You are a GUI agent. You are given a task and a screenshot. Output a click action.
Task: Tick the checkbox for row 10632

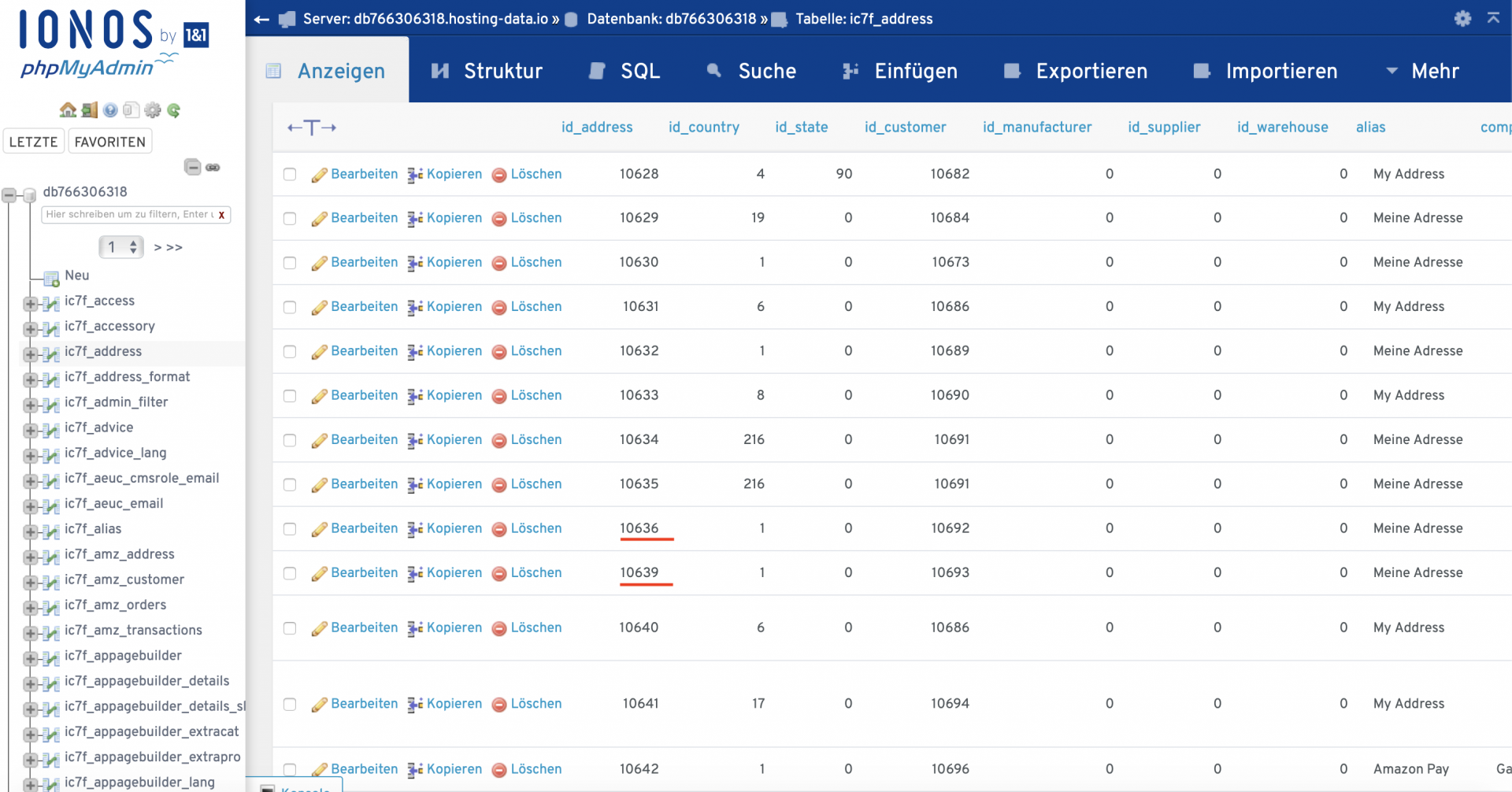coord(290,351)
